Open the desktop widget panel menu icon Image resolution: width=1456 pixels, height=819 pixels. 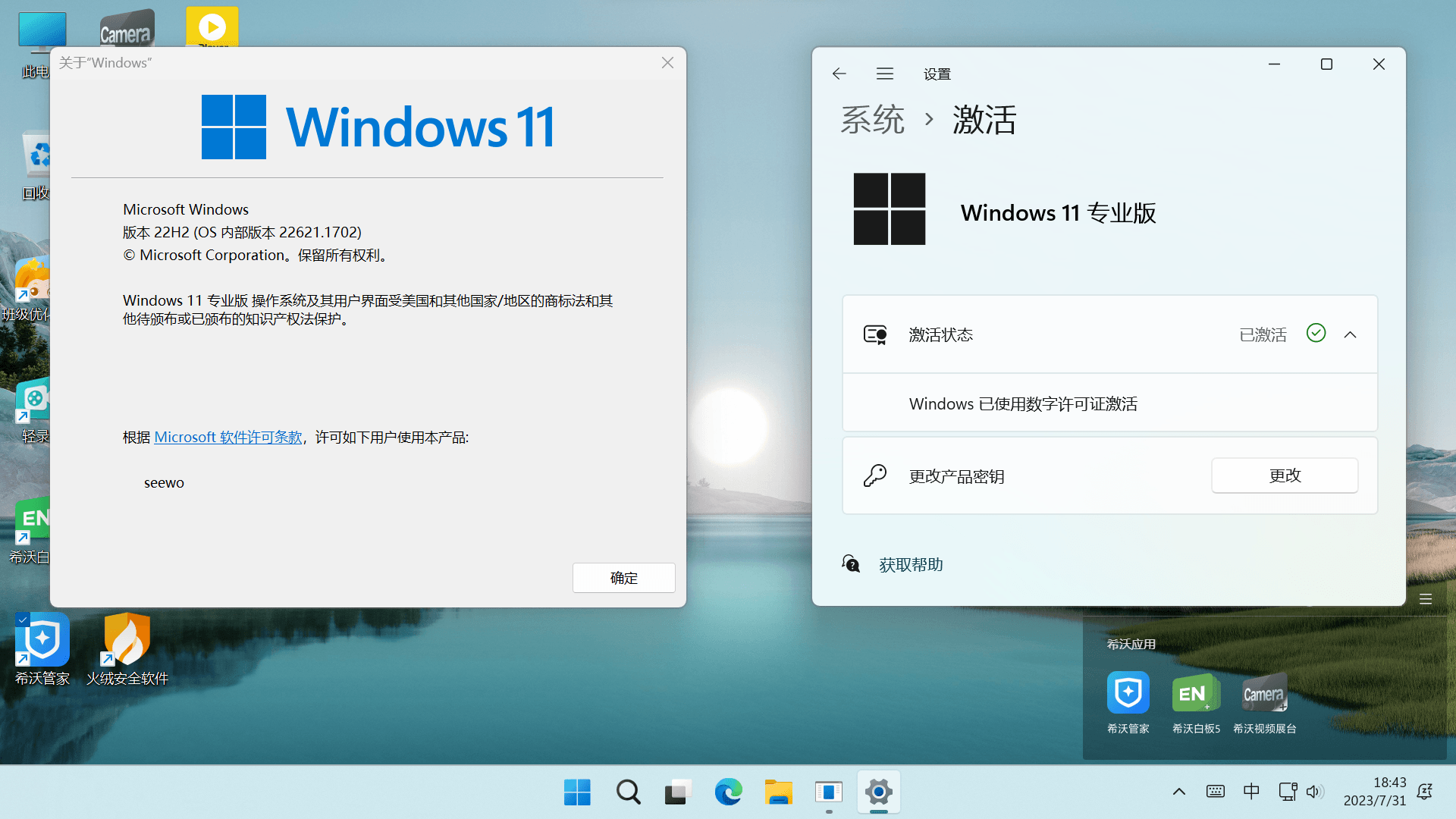[1426, 599]
